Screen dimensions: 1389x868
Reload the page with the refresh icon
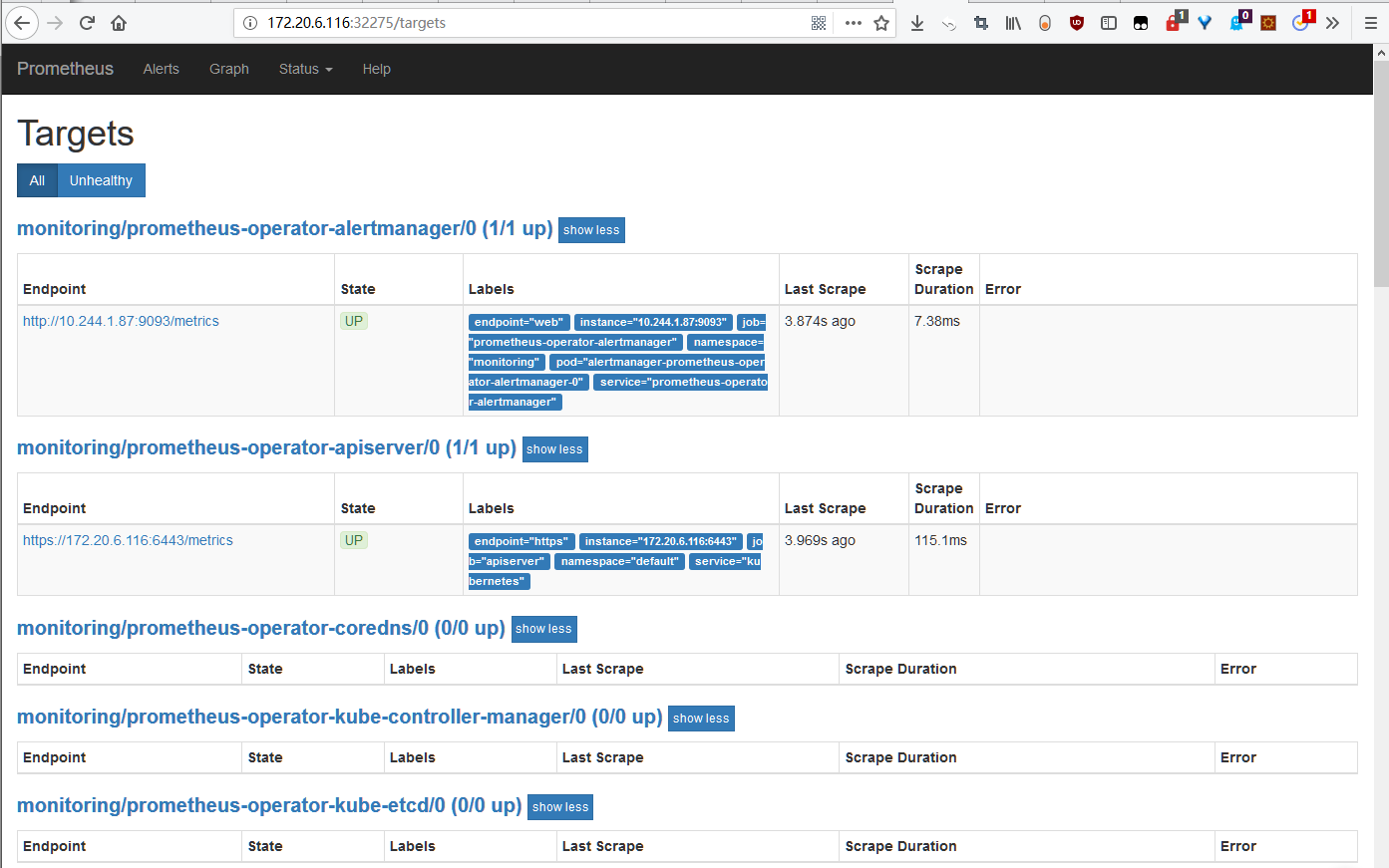coord(87,23)
